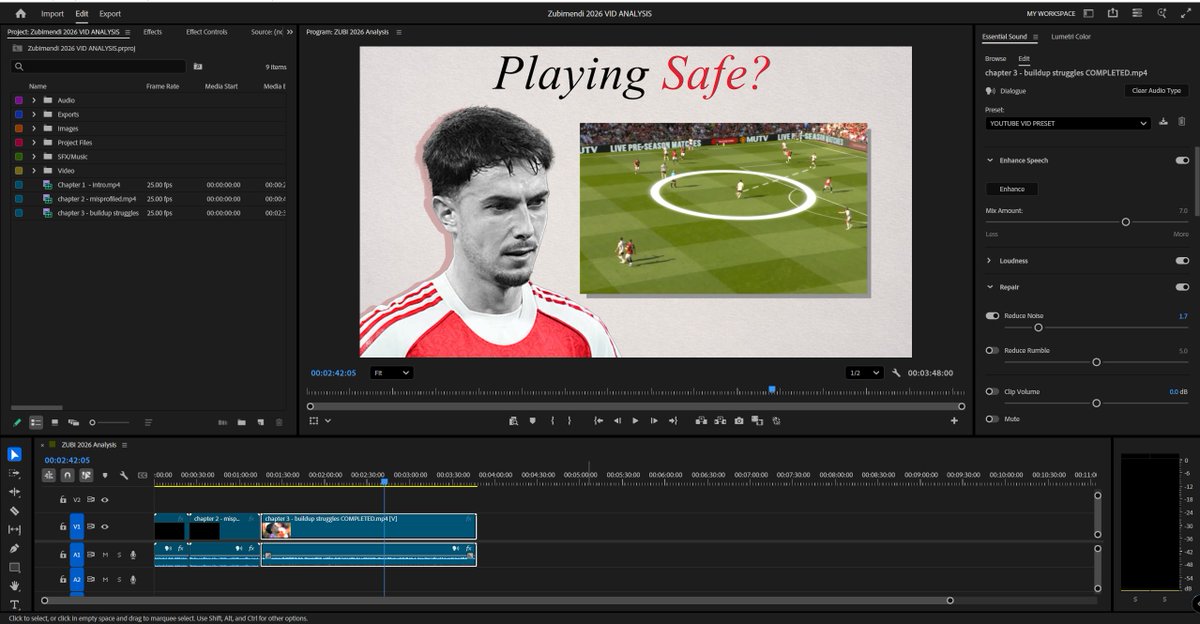Open timeline display settings wrench
The height and width of the screenshot is (624, 1200).
124,475
